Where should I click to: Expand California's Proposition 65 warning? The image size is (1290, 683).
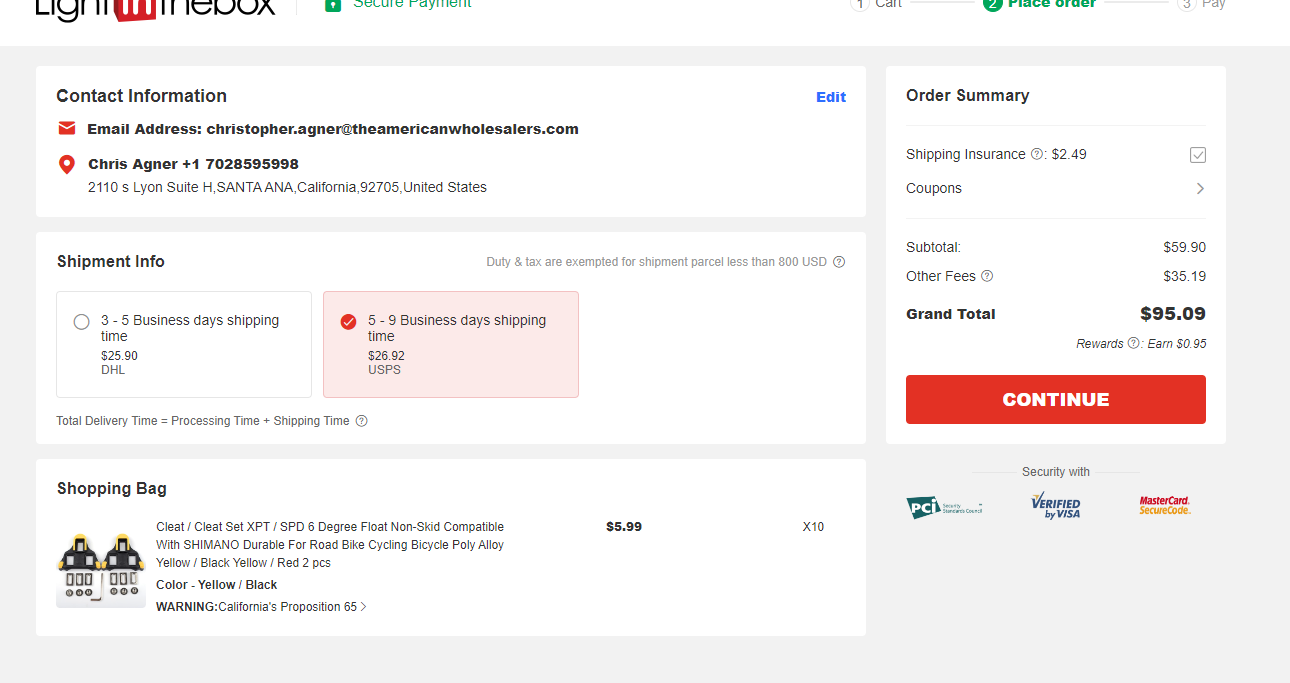tap(261, 607)
